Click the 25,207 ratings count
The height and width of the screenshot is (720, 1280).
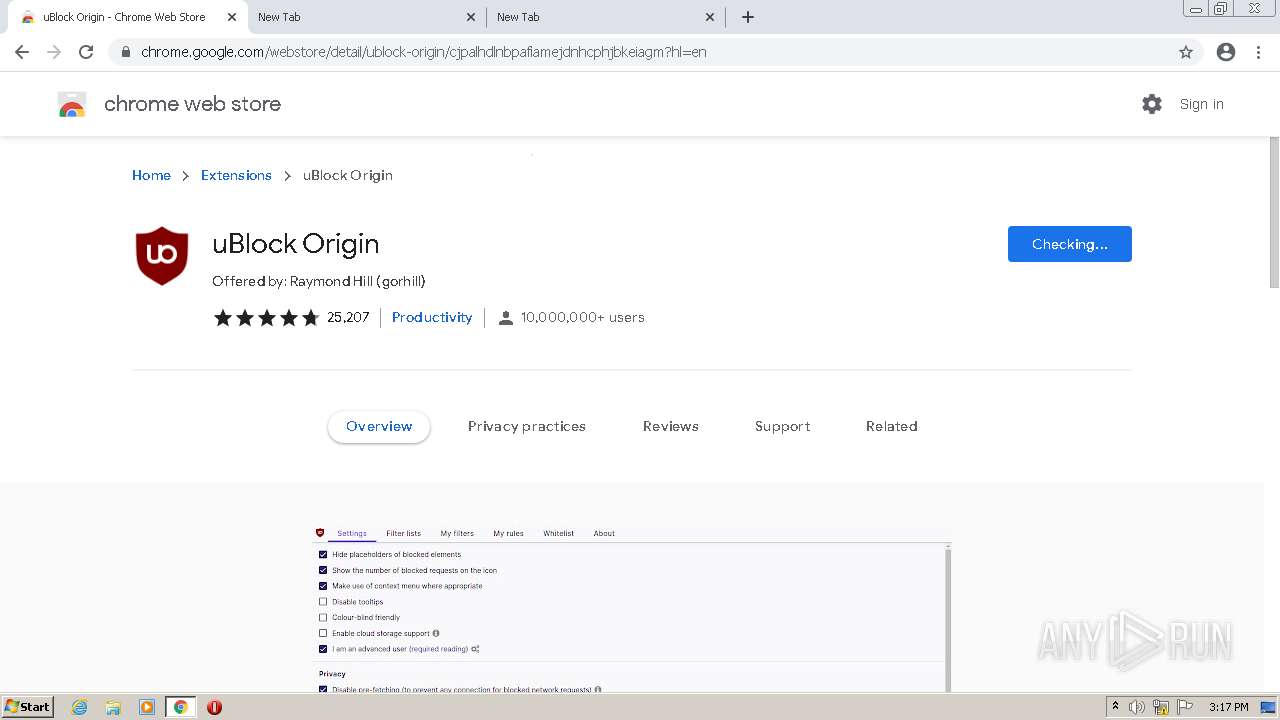(x=348, y=317)
